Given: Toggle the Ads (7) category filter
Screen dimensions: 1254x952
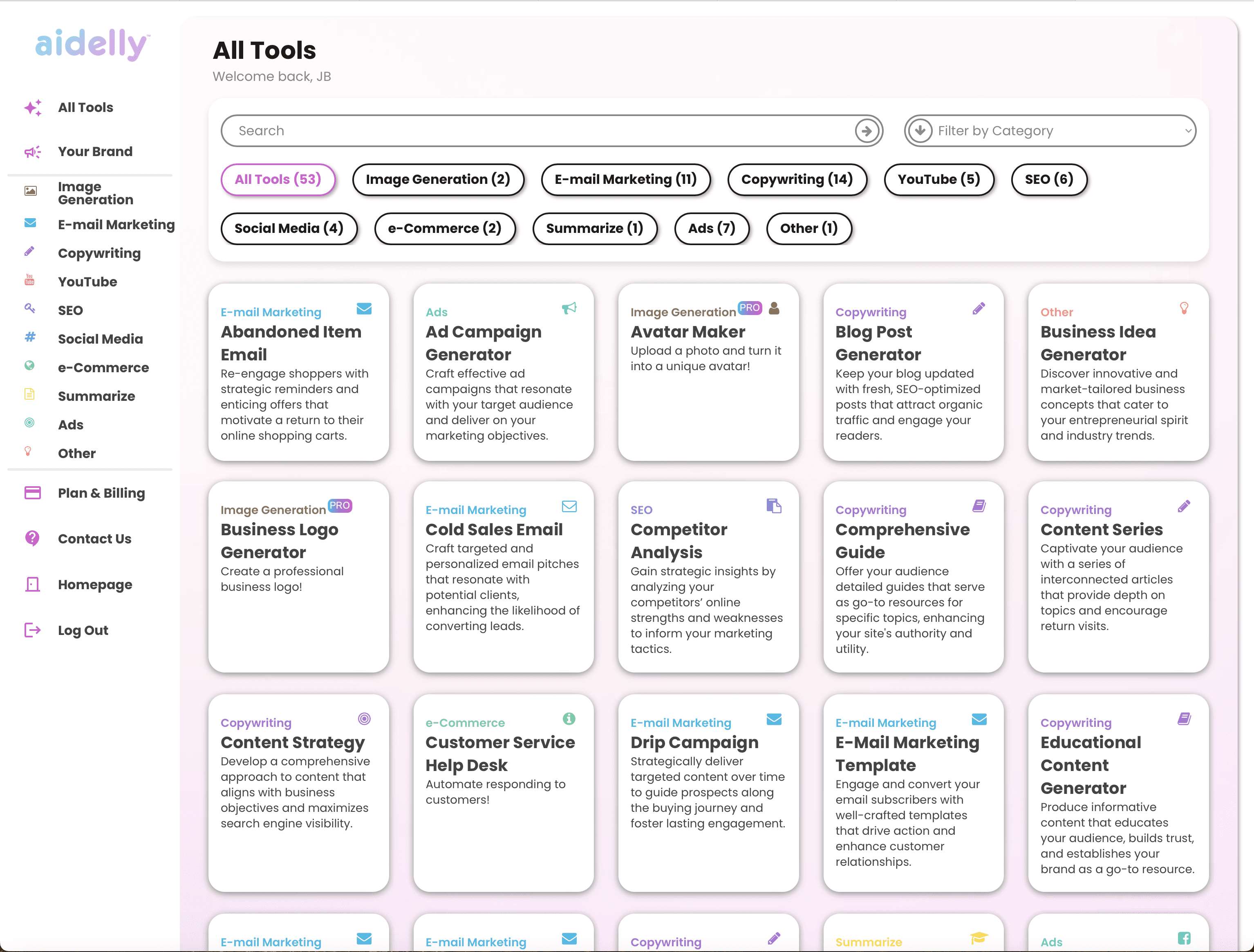Looking at the screenshot, I should click(x=711, y=228).
